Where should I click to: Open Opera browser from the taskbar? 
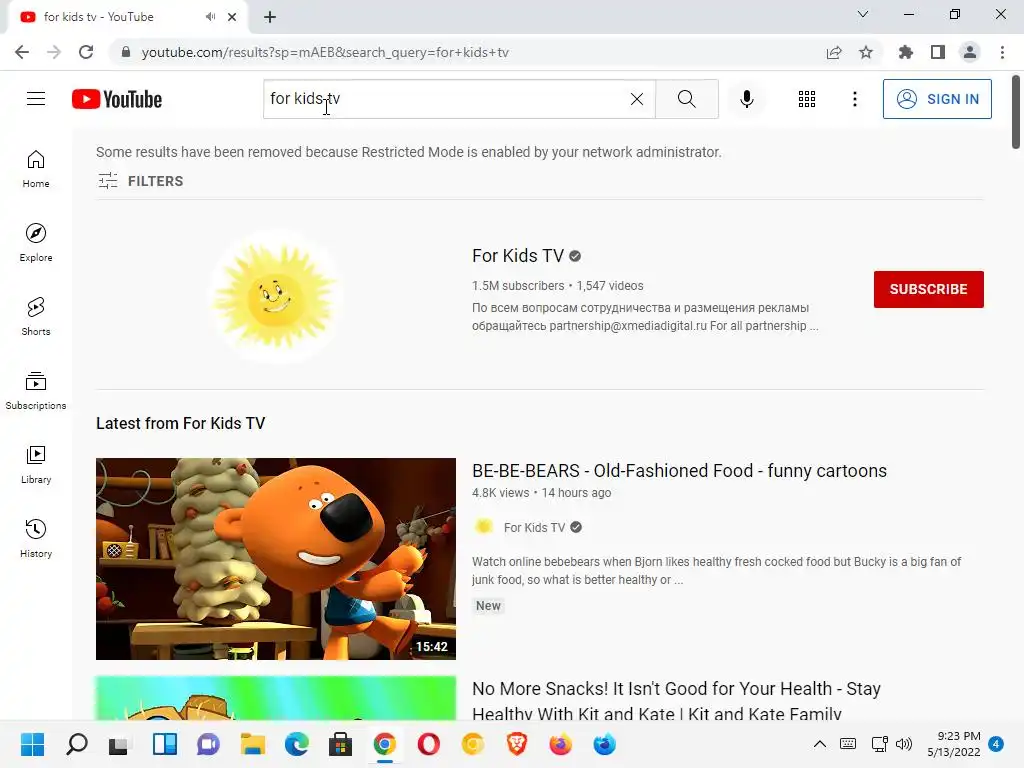(x=428, y=744)
